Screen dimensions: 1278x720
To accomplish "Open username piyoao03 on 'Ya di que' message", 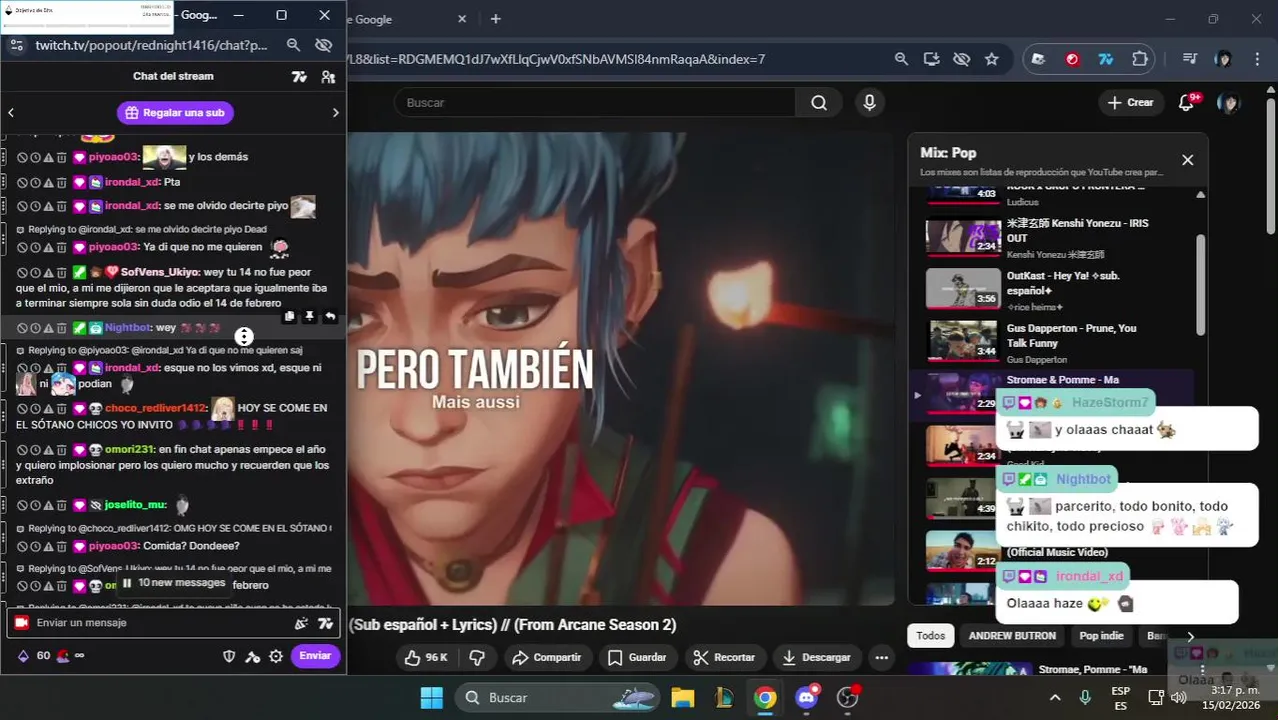I will coord(113,247).
